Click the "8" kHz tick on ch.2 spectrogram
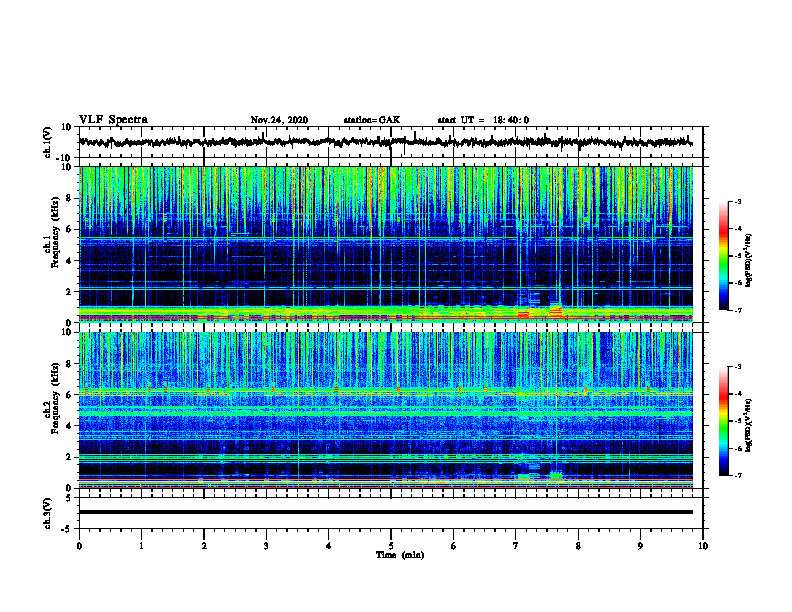 pyautogui.click(x=69, y=364)
